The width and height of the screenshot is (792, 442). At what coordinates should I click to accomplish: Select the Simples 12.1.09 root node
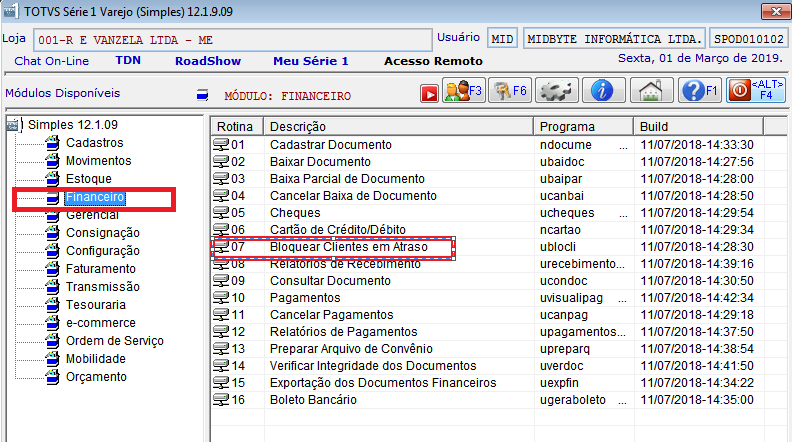tap(73, 125)
